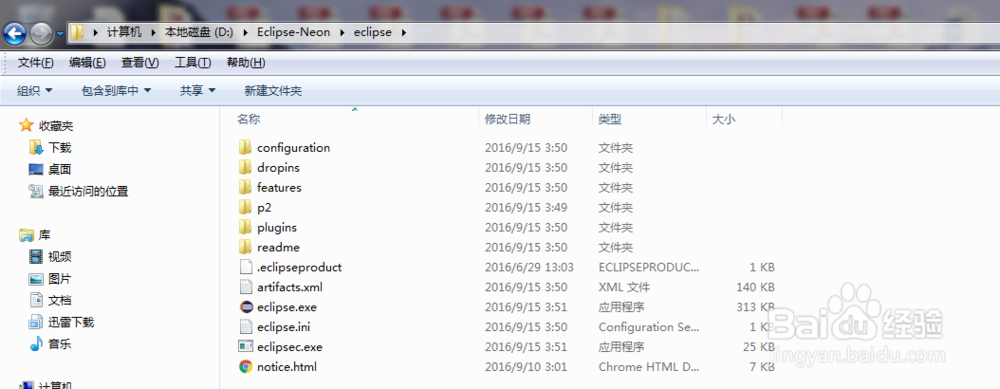Expand the arrow after eclipse breadcrumb
The image size is (1000, 389).
coord(403,32)
